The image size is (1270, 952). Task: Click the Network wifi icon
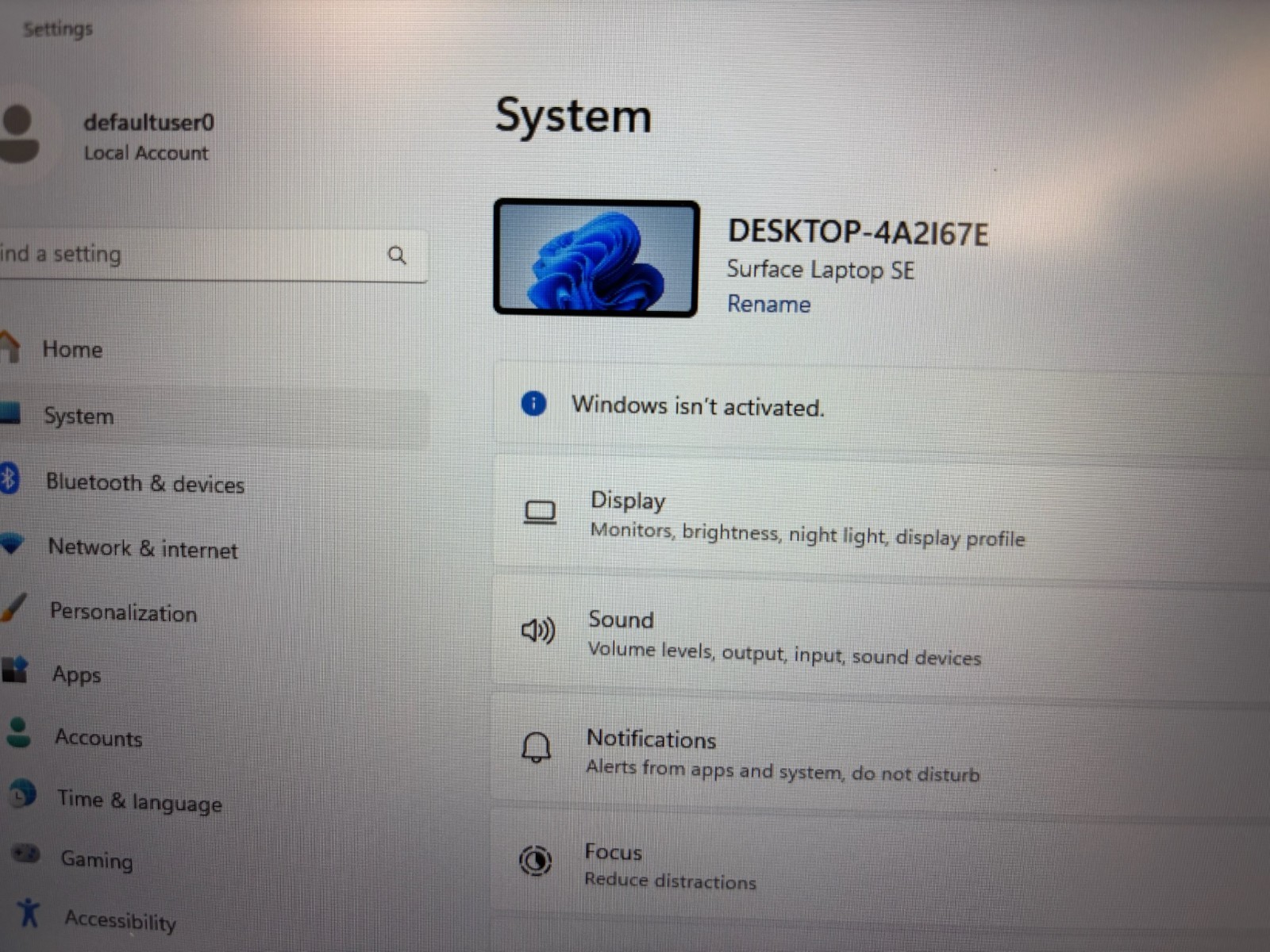[x=12, y=544]
